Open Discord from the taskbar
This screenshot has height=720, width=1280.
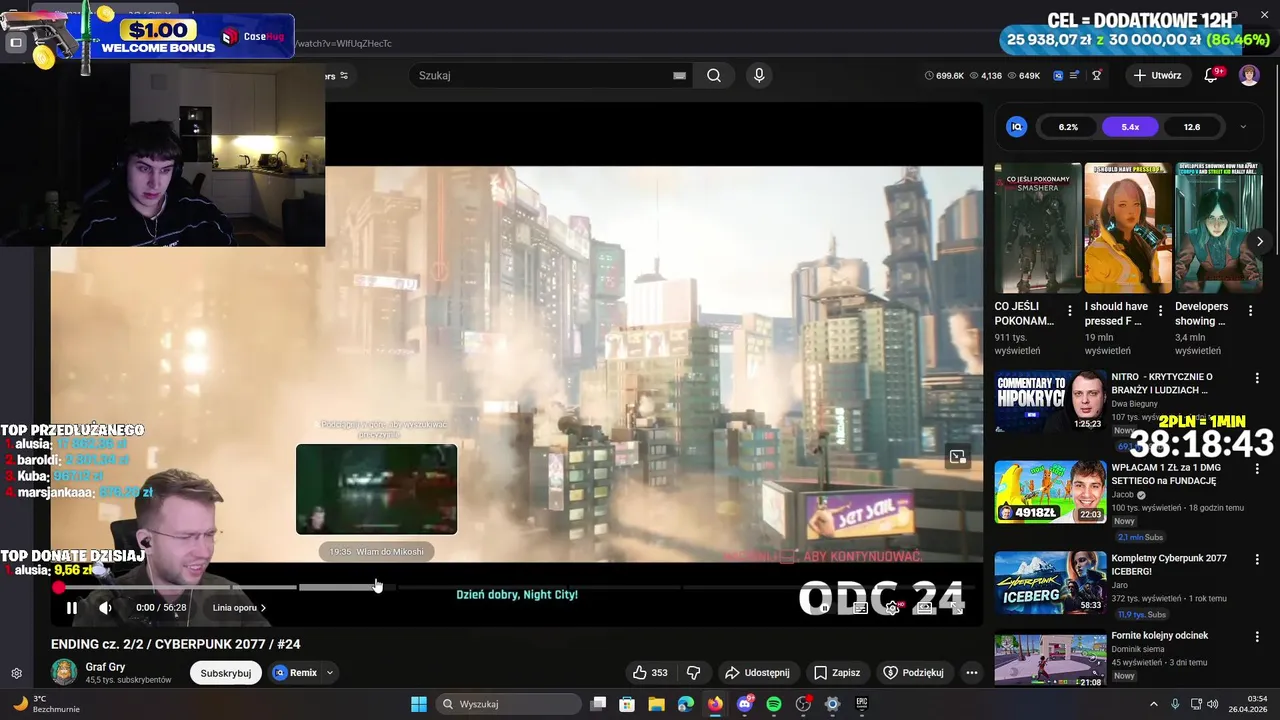(744, 704)
